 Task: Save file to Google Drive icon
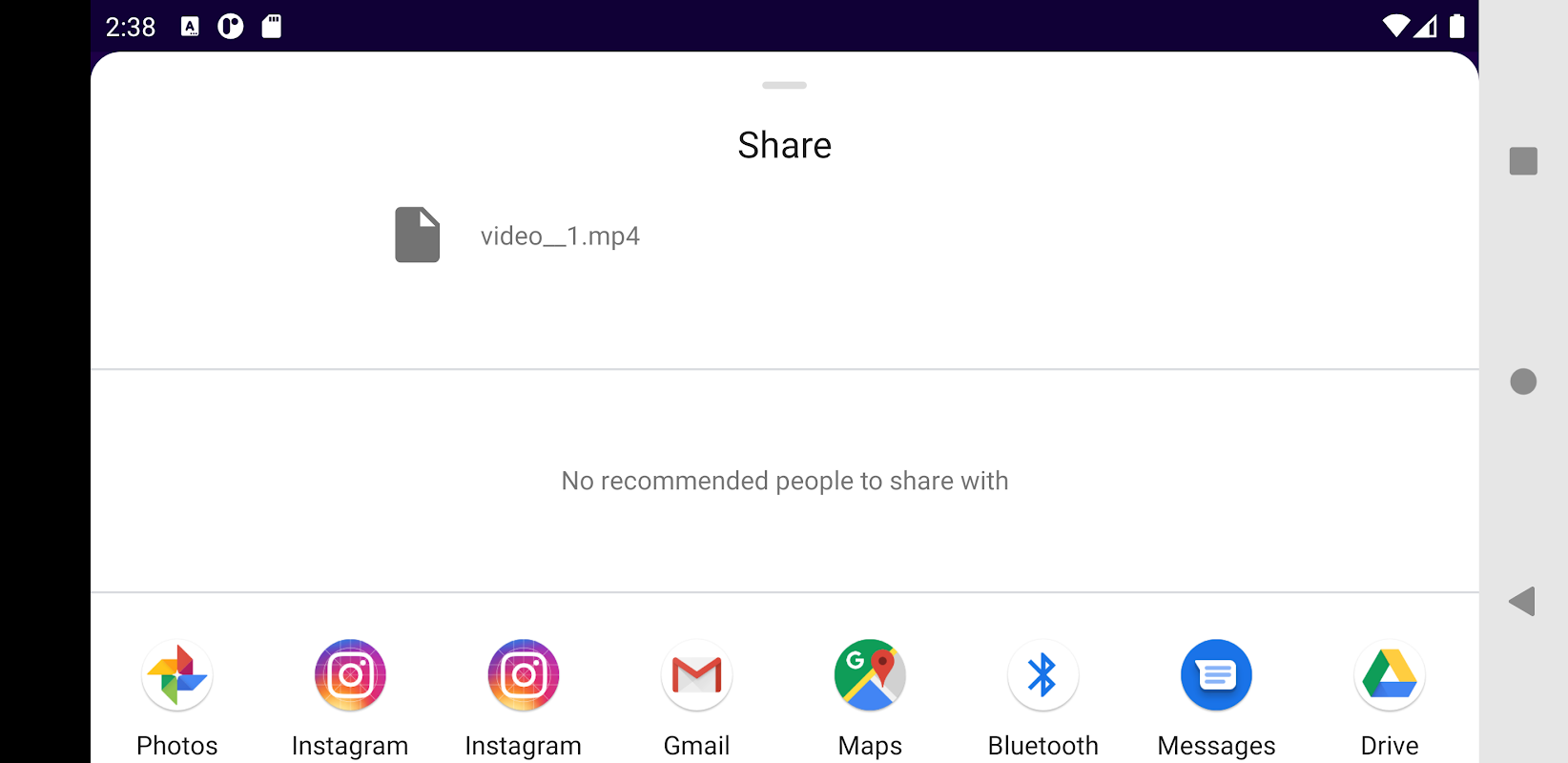[1390, 675]
